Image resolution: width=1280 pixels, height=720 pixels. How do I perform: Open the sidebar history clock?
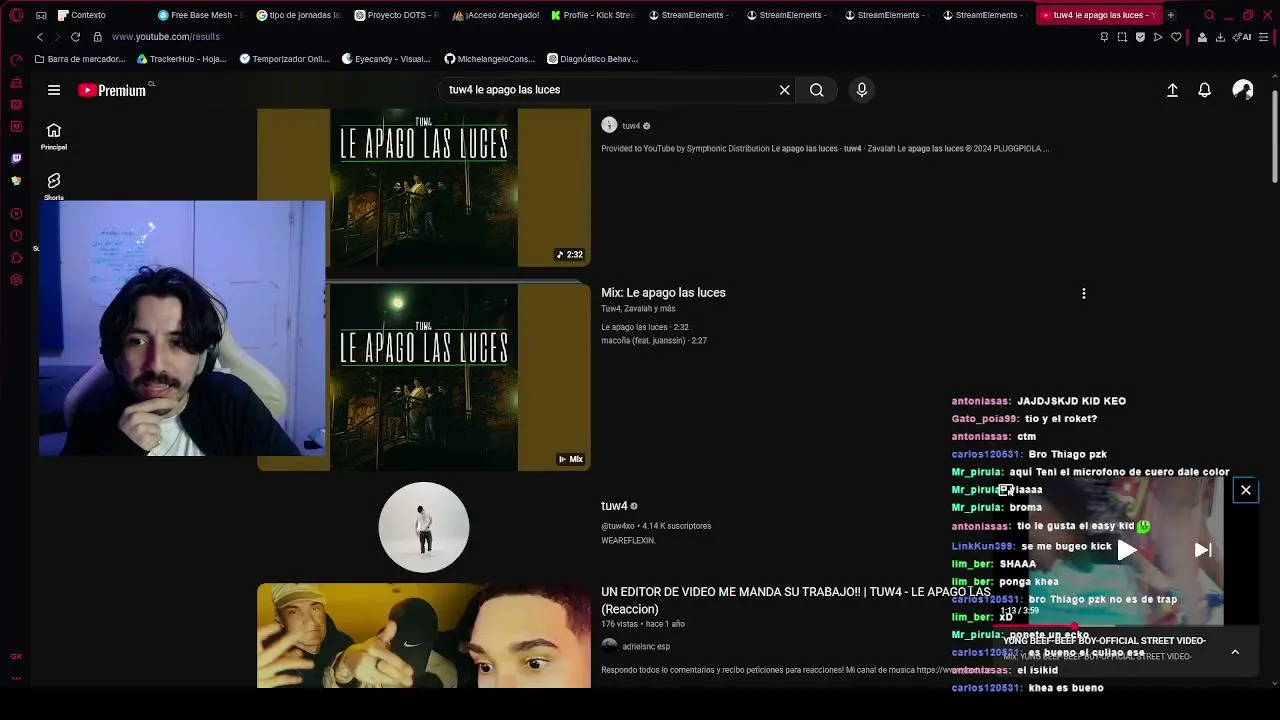(16, 236)
